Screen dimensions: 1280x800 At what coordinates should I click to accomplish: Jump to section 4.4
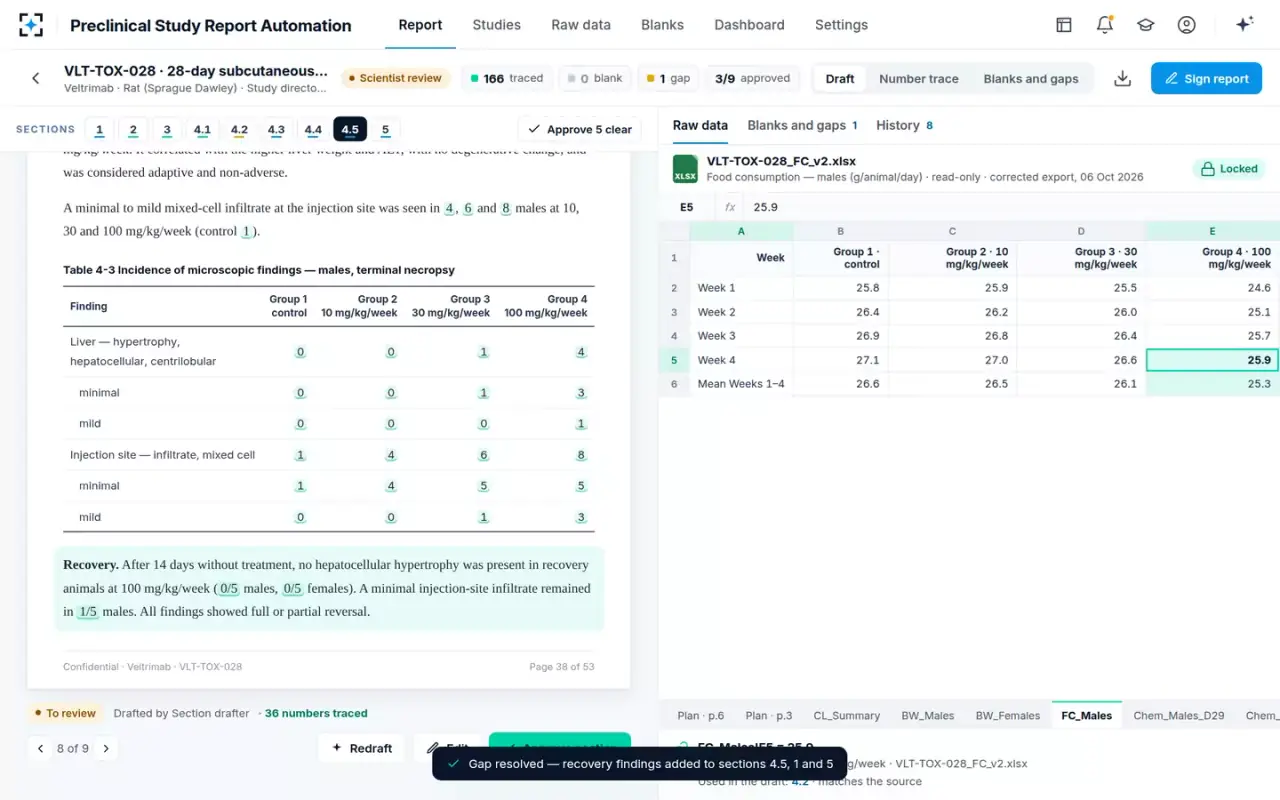[x=313, y=129]
